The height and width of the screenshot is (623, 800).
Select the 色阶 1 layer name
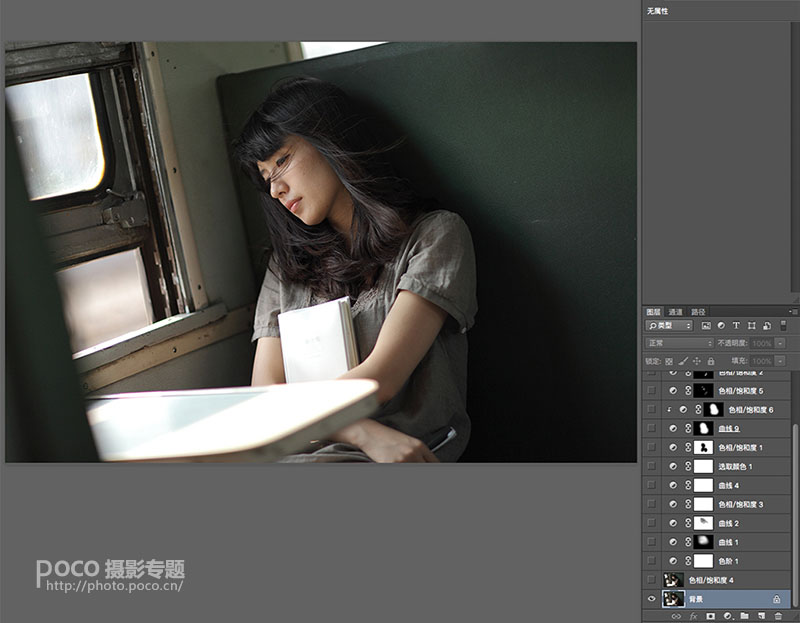pyautogui.click(x=729, y=561)
